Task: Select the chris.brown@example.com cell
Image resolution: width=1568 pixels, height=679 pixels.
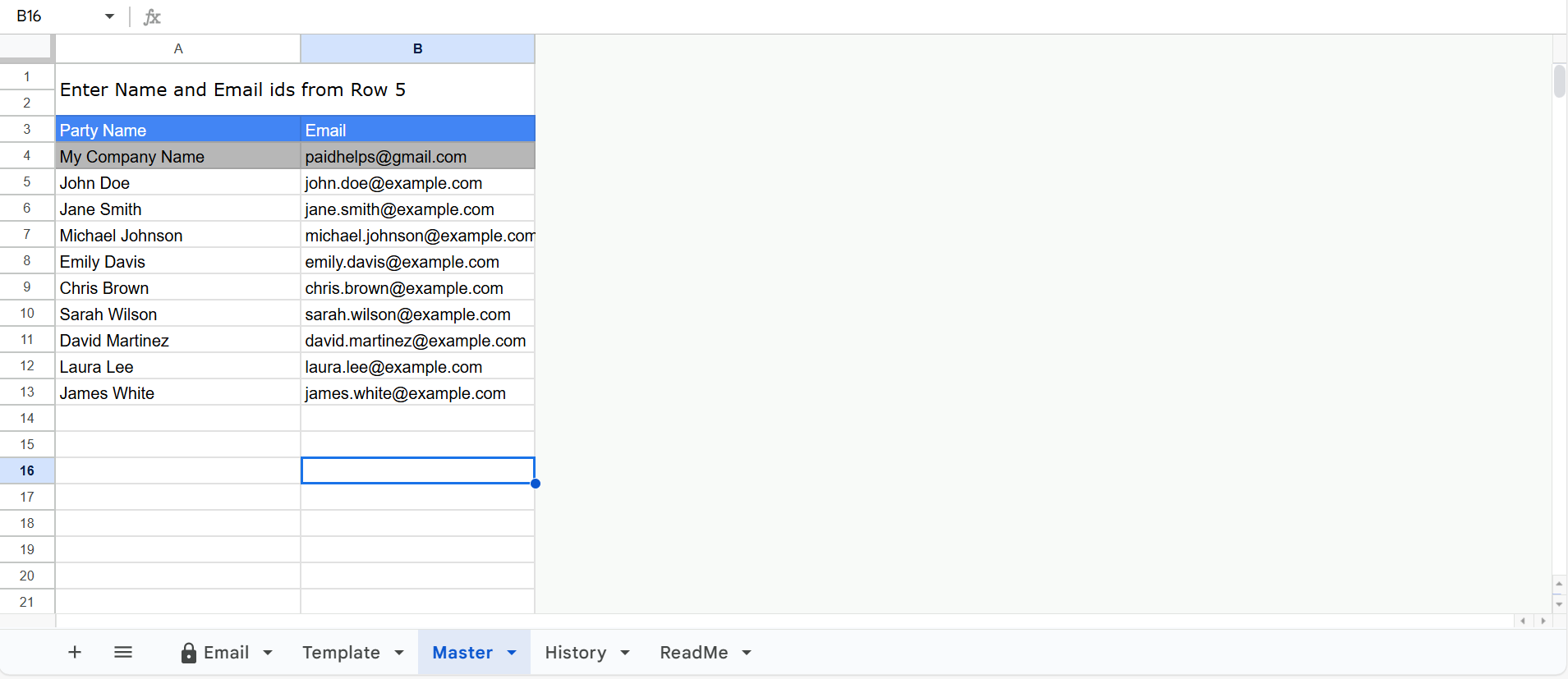Action: coord(418,287)
